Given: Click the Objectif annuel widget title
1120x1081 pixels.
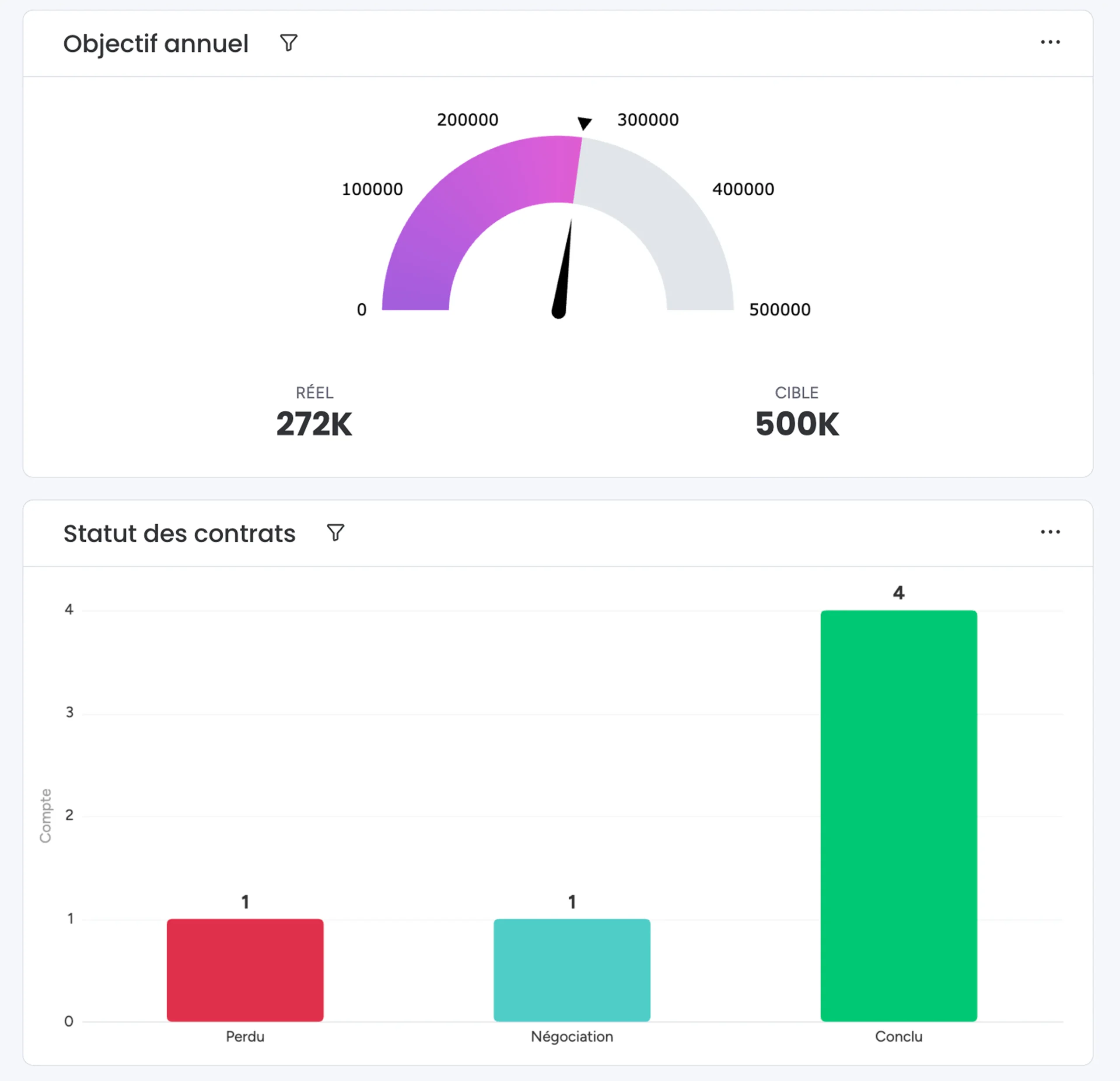Looking at the screenshot, I should (x=156, y=44).
